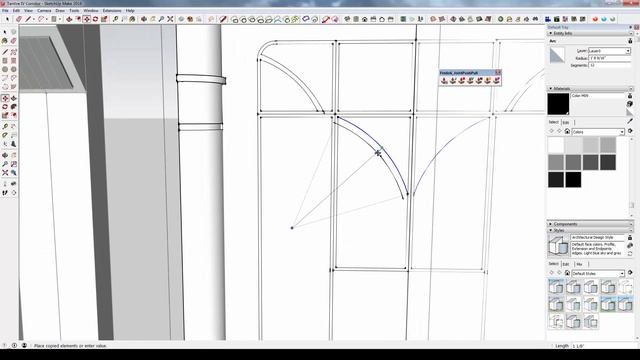Pick the Line pencil in left toolbar

click(5, 52)
